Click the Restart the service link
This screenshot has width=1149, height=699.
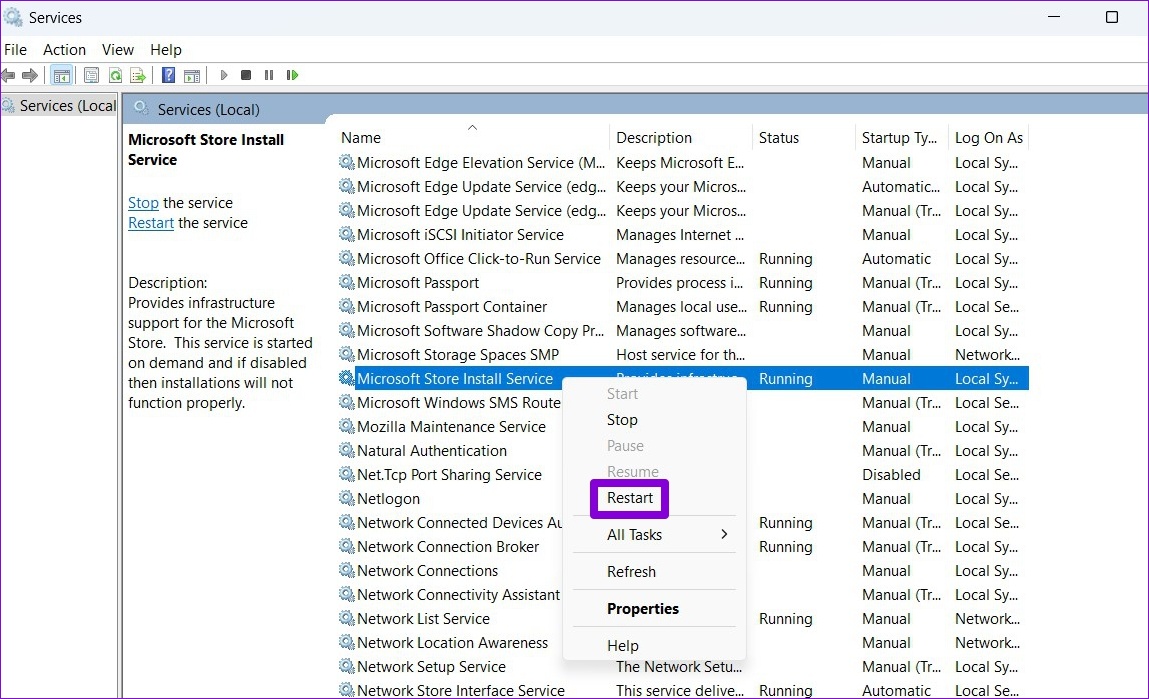[x=151, y=223]
